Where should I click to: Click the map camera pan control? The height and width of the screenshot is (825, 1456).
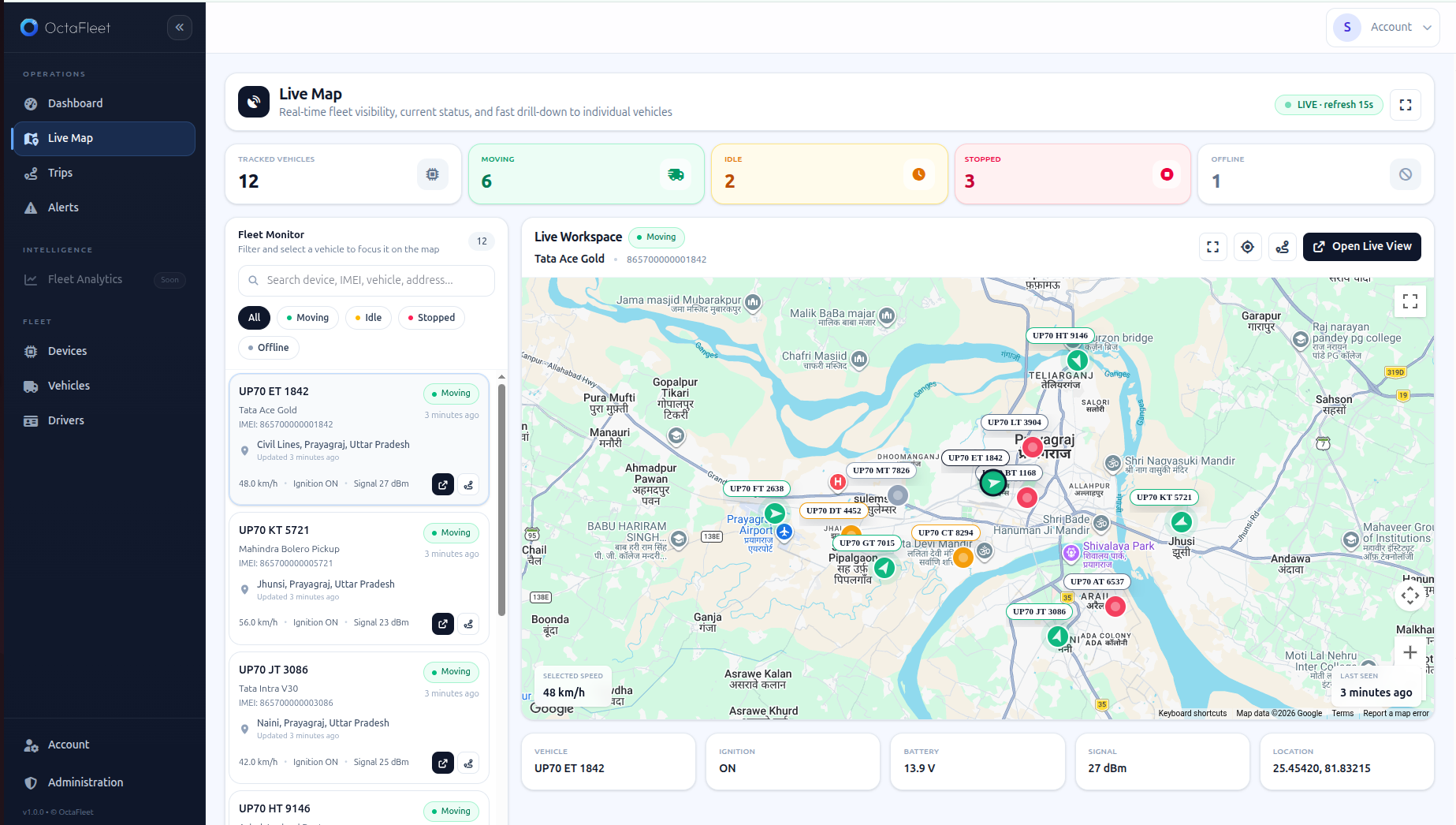point(1410,595)
